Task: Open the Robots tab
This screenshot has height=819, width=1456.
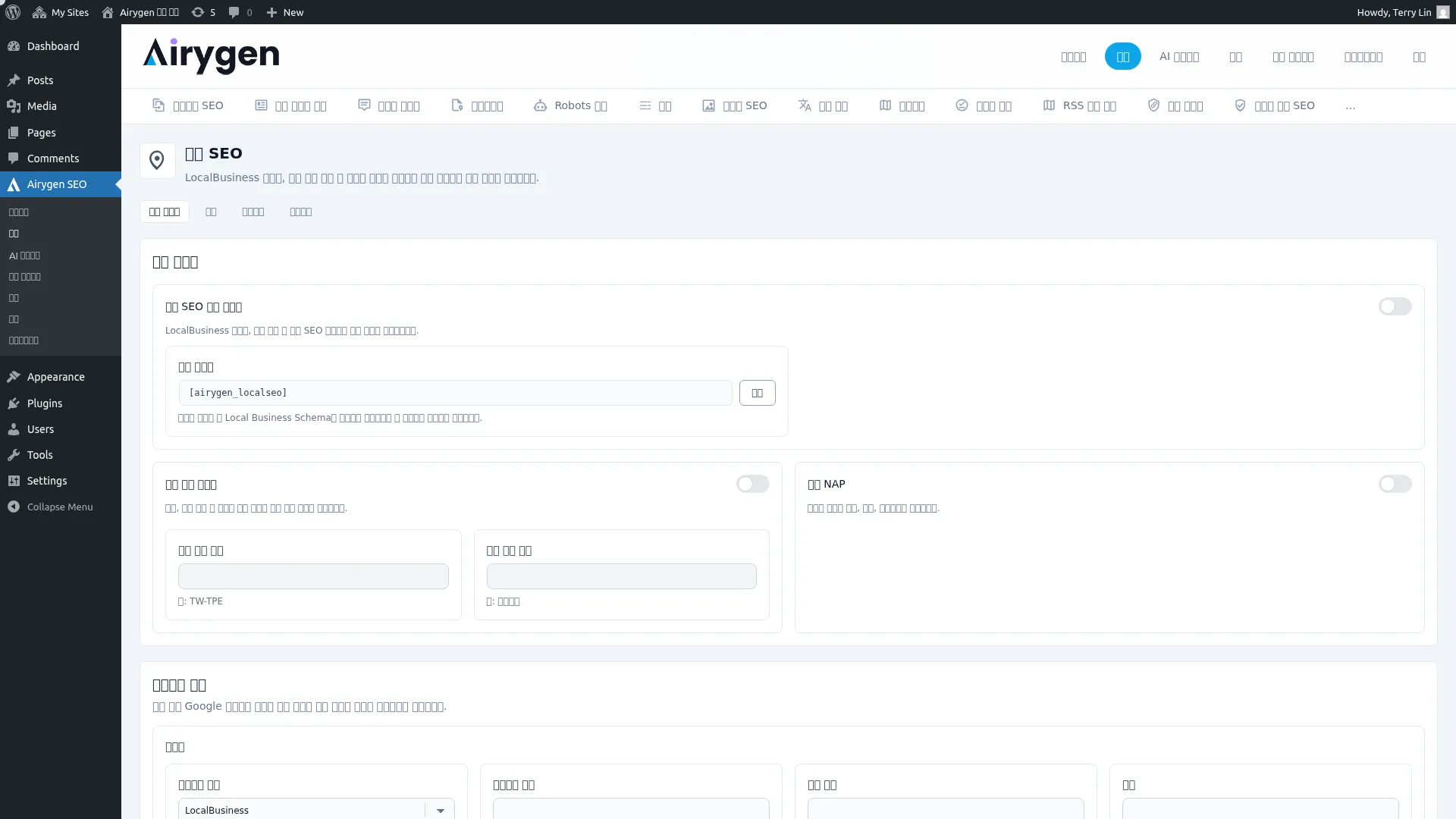Action: pos(570,105)
